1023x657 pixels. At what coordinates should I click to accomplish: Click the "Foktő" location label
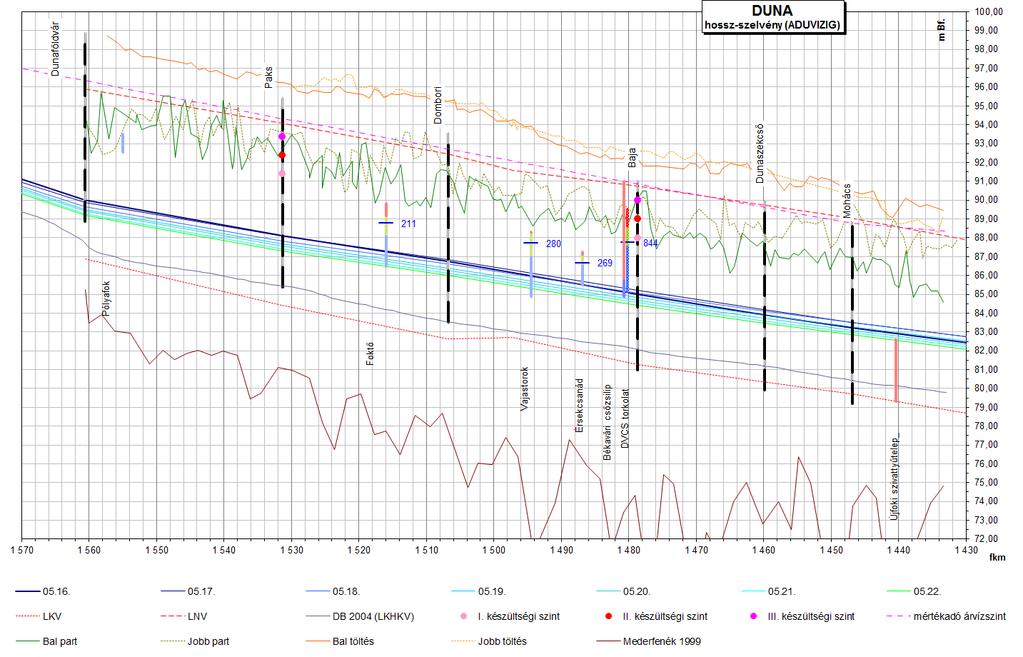(x=370, y=353)
